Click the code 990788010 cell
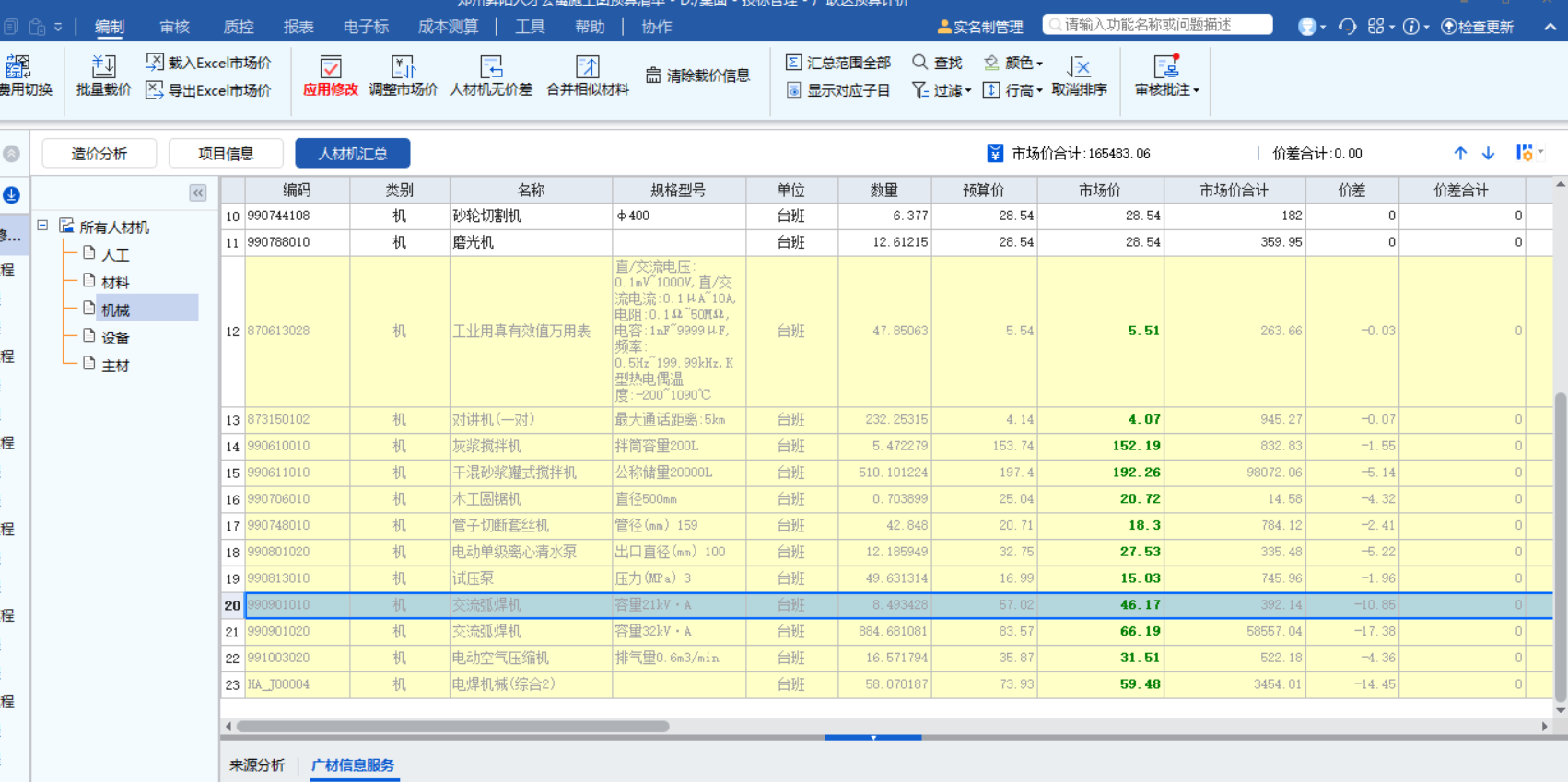This screenshot has height=782, width=1568. pos(297,242)
